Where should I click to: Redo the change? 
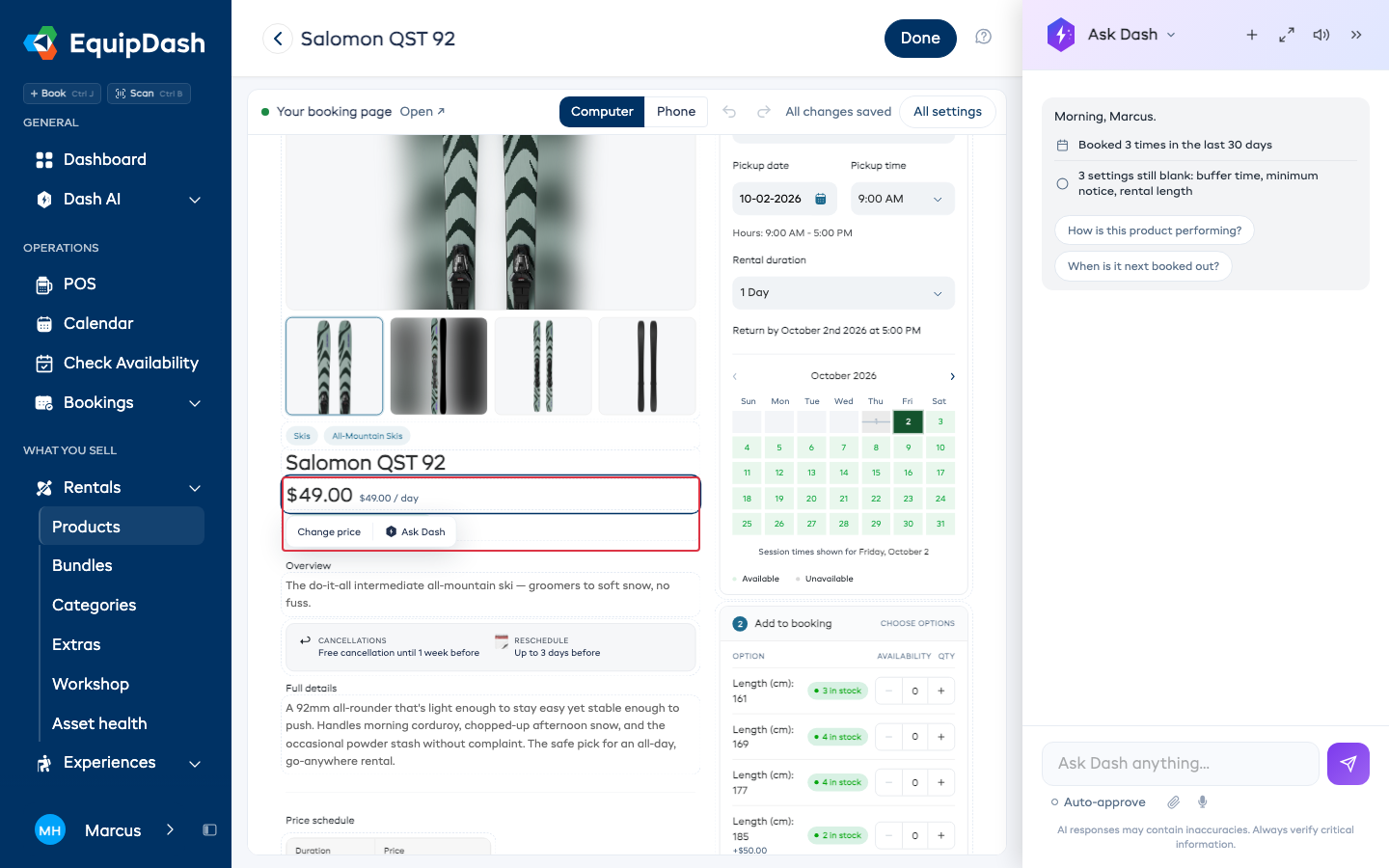point(764,112)
